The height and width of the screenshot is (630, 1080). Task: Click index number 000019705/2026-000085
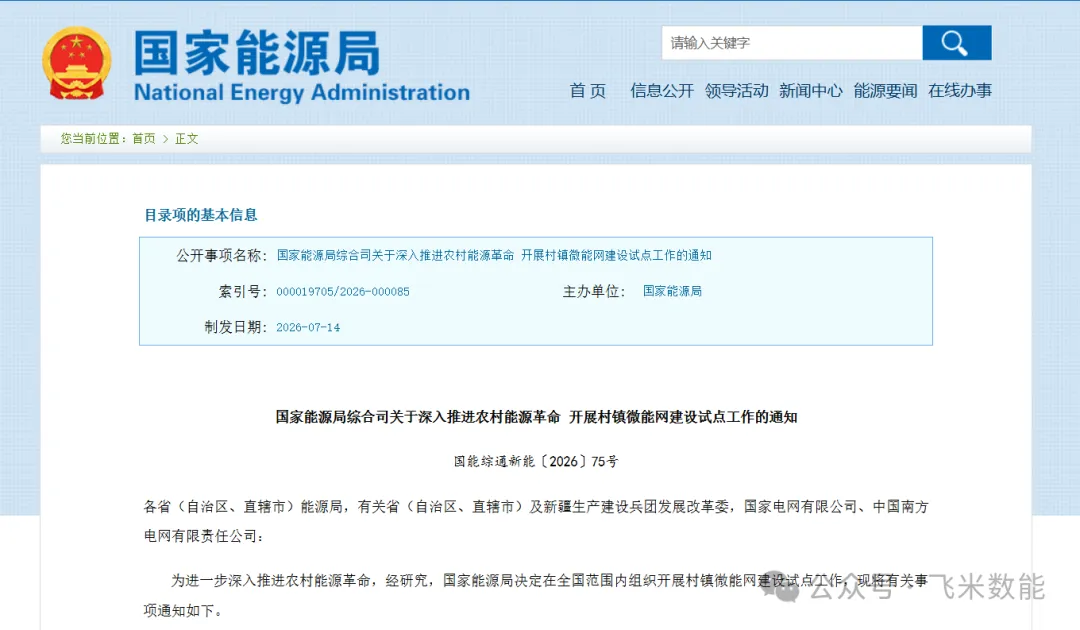pos(343,292)
